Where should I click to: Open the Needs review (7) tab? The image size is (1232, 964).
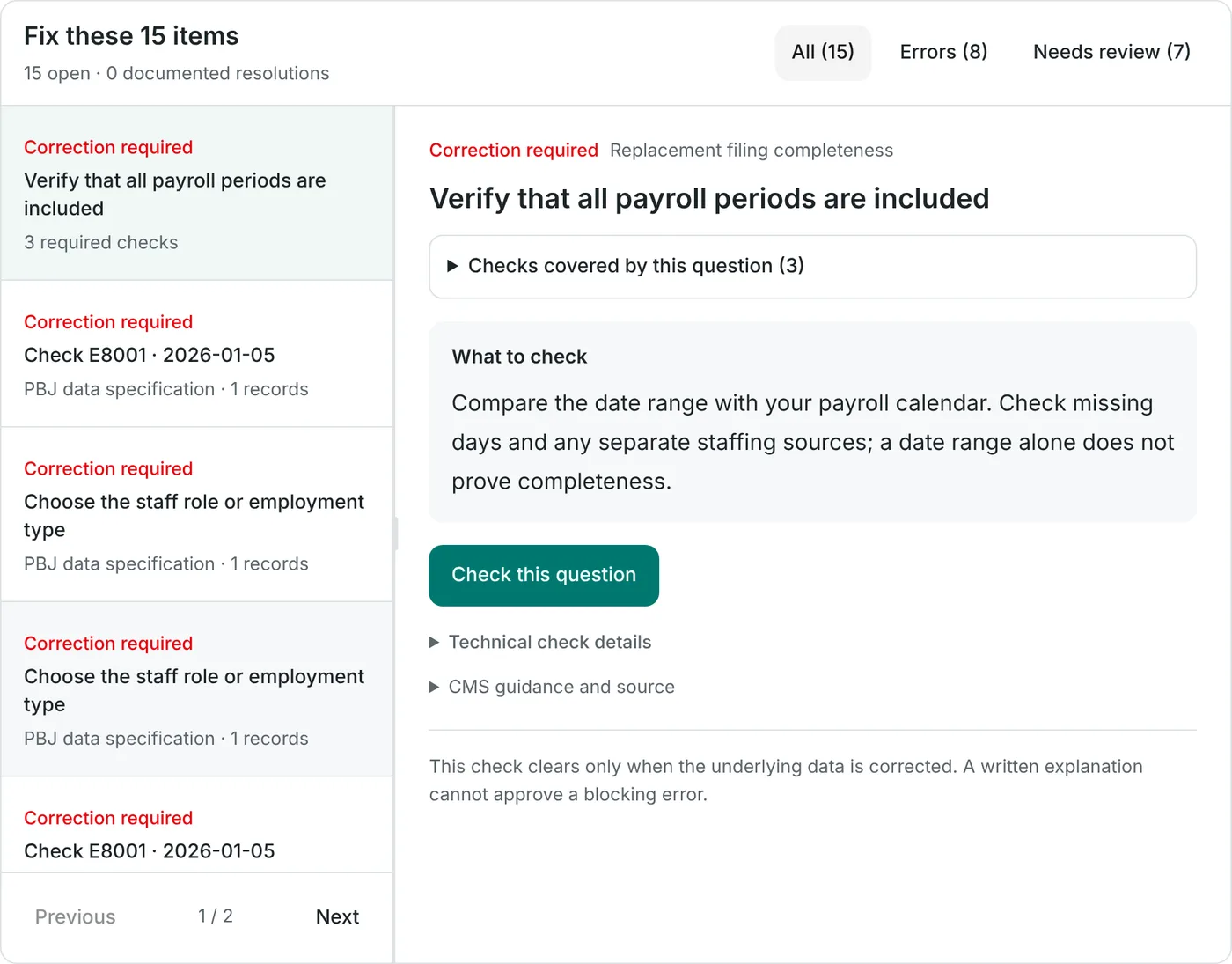(x=1111, y=52)
